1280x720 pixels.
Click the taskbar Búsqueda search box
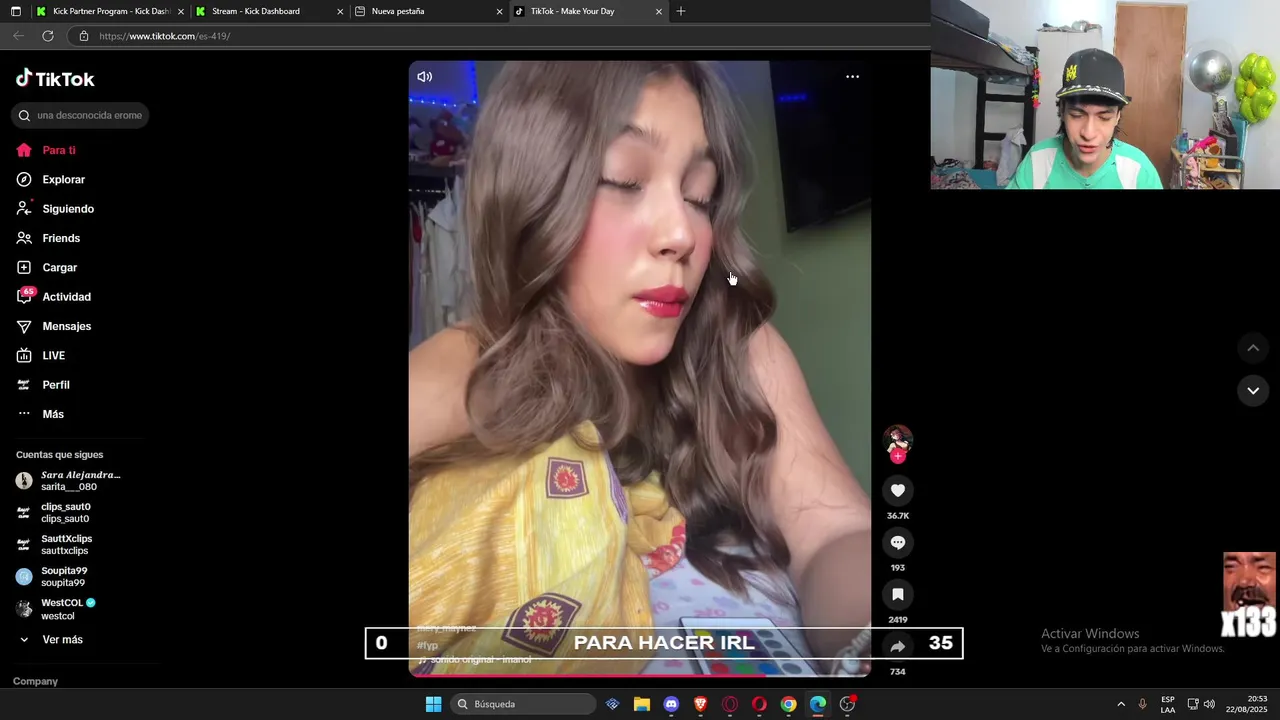point(523,704)
